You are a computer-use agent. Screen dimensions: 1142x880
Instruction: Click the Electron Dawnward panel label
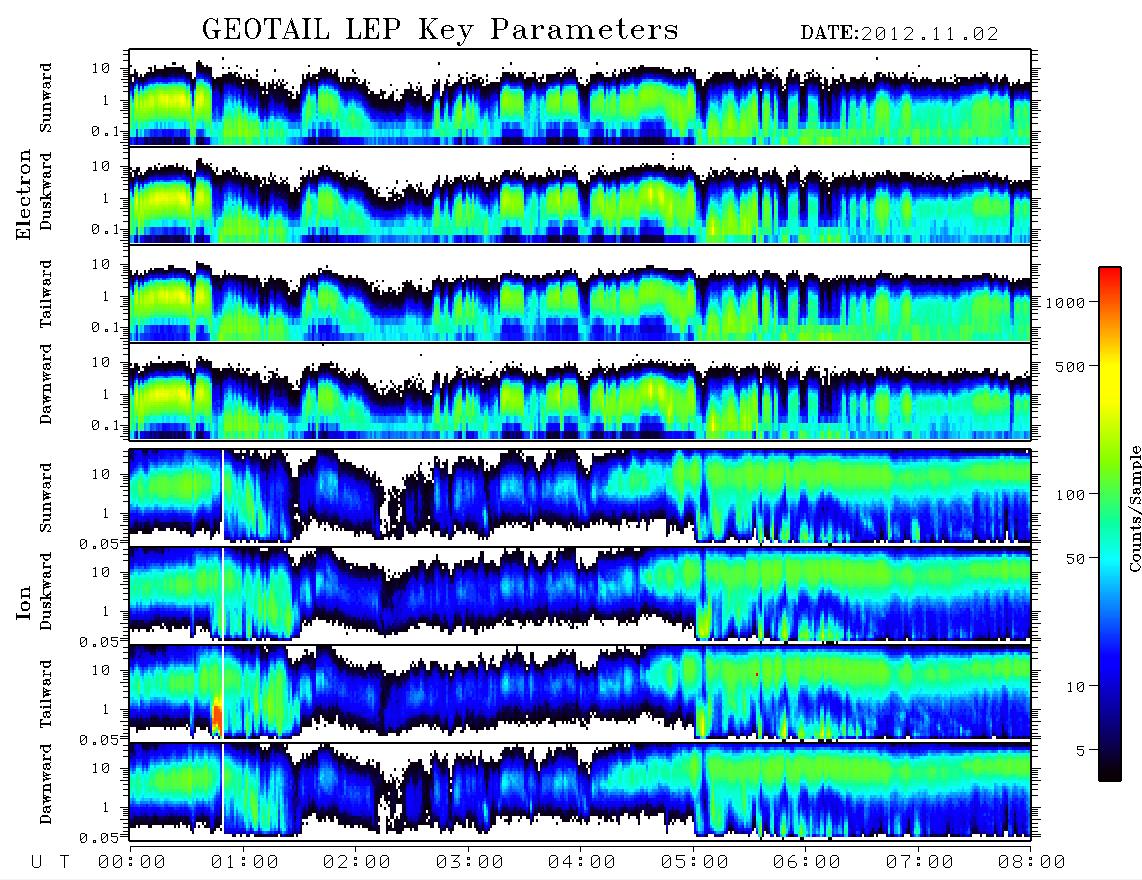[x=46, y=384]
